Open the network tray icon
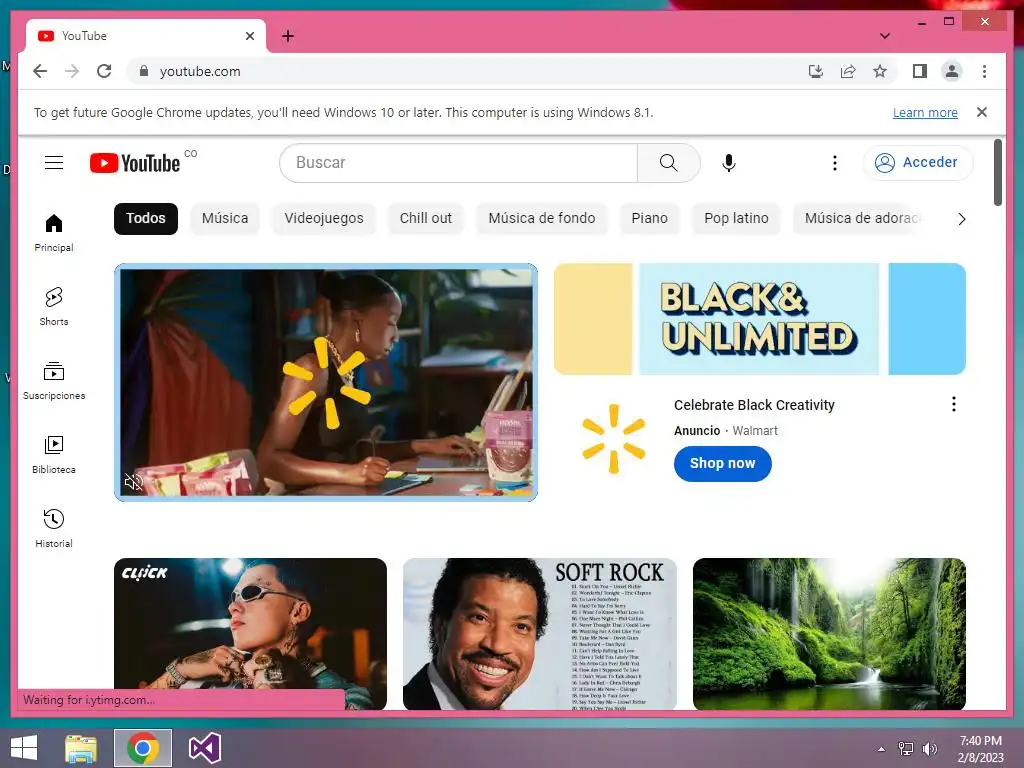Screen dimensions: 1024x768 coord(906,749)
